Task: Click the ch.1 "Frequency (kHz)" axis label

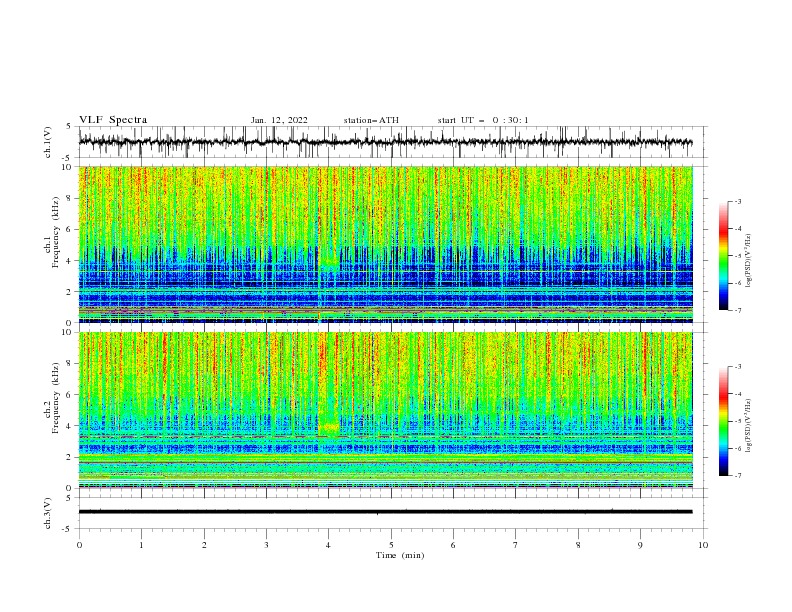Action: pyautogui.click(x=55, y=230)
